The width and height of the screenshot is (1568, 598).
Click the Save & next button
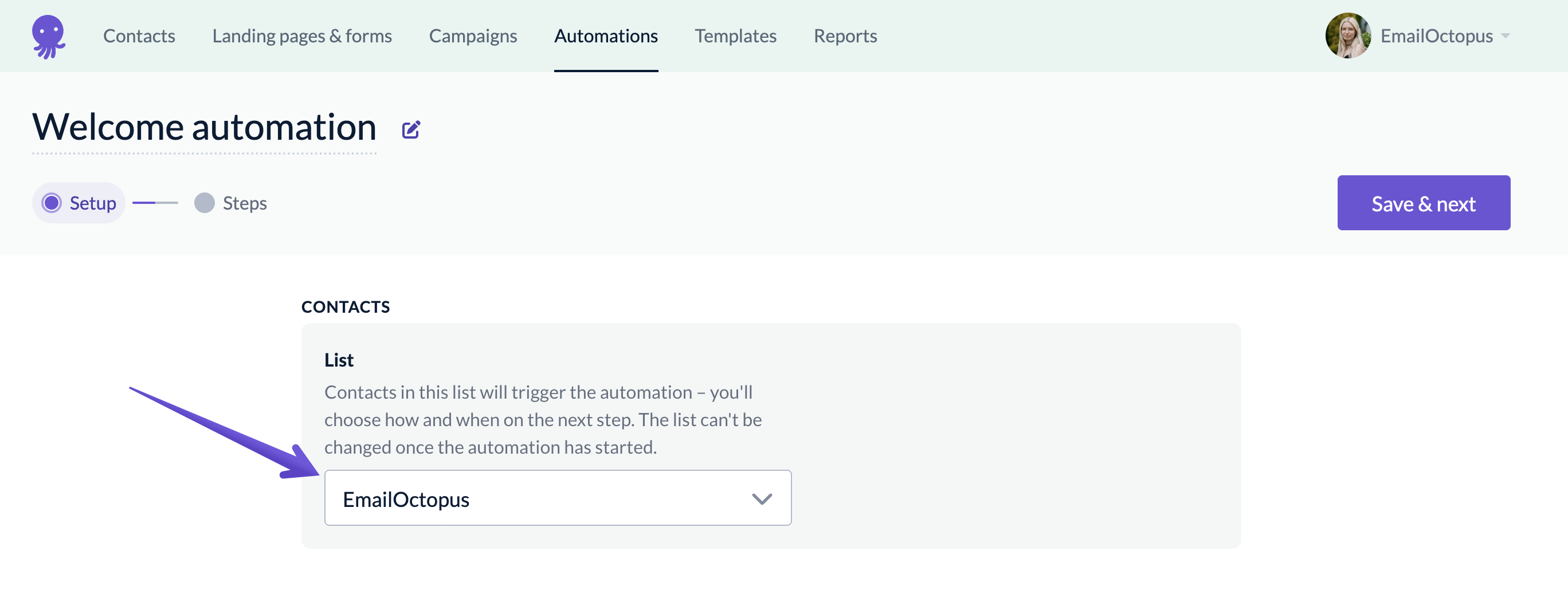[x=1423, y=203]
